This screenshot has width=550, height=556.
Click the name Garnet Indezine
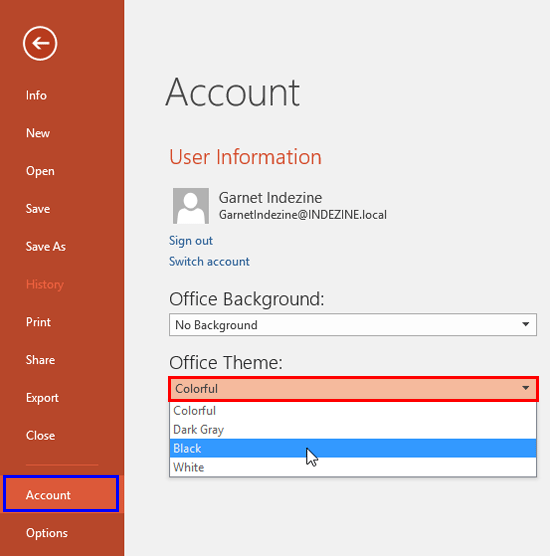coord(270,198)
